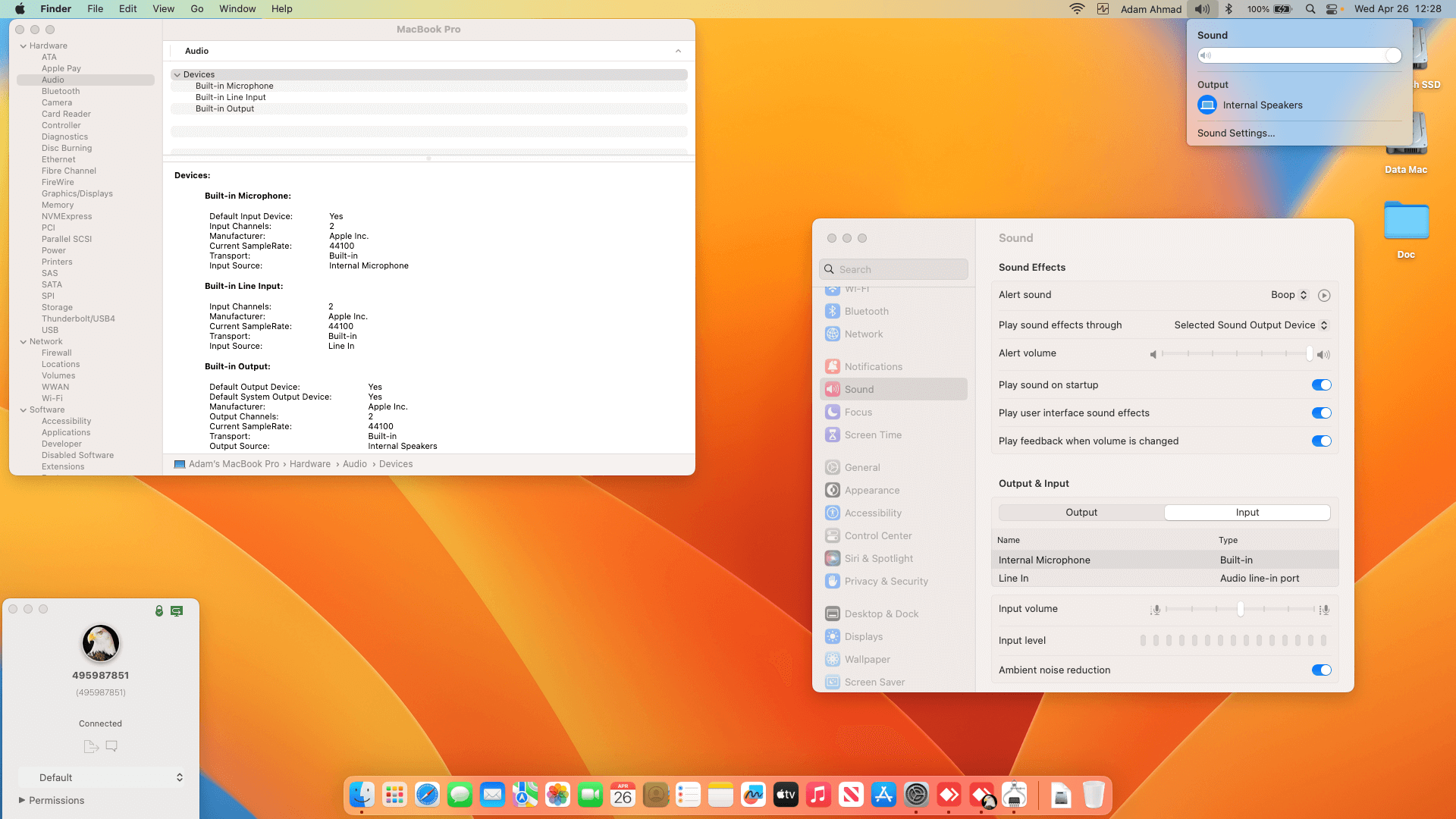This screenshot has height=819, width=1456.
Task: Adjust the Alert volume slider
Action: [1237, 354]
